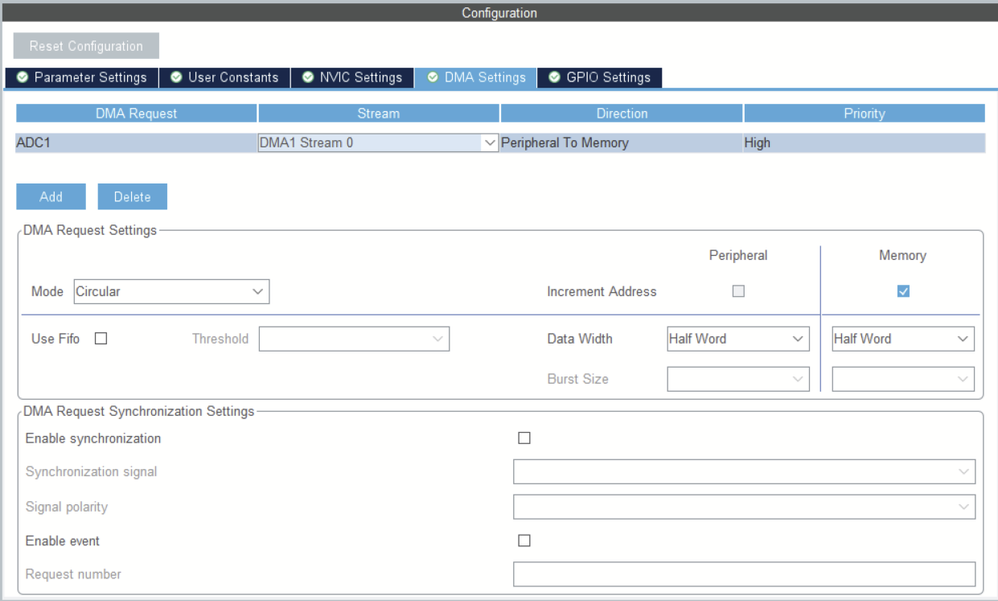Open the Memory Burst Size dropdown
Screen dimensions: 998x601
point(903,379)
